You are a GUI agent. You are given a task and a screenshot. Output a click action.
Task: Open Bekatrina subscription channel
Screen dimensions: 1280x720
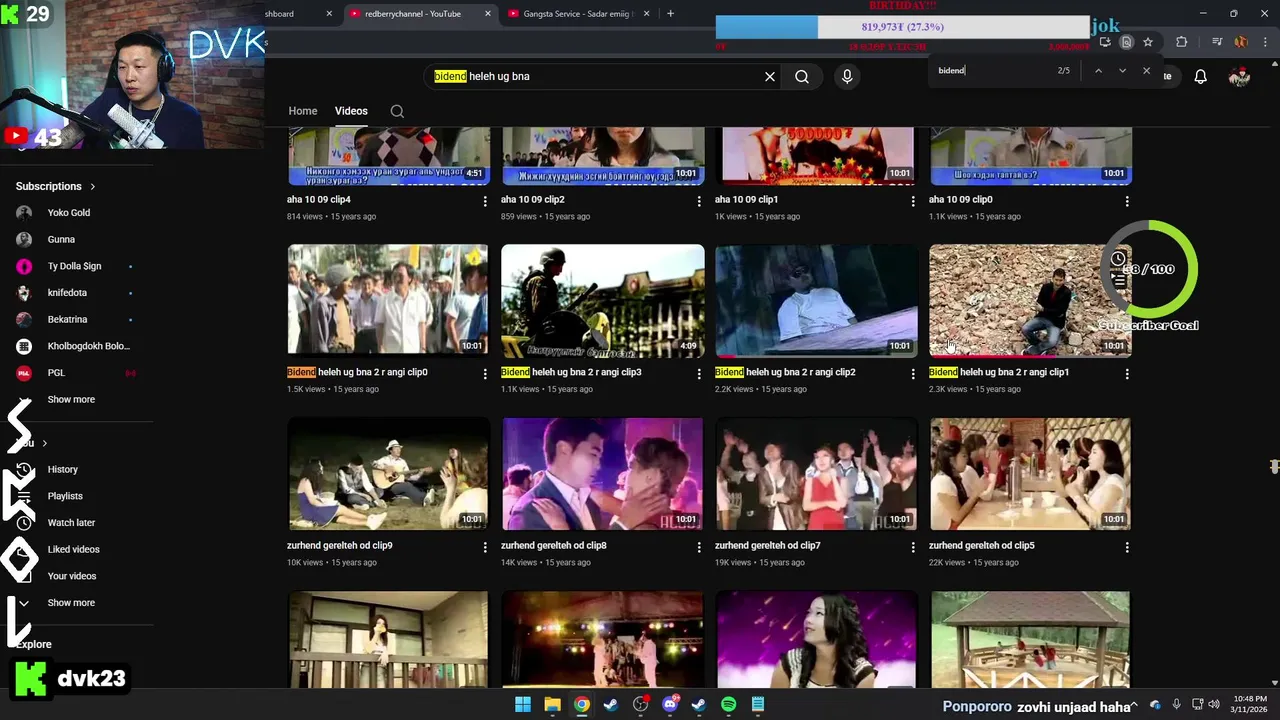pos(67,319)
